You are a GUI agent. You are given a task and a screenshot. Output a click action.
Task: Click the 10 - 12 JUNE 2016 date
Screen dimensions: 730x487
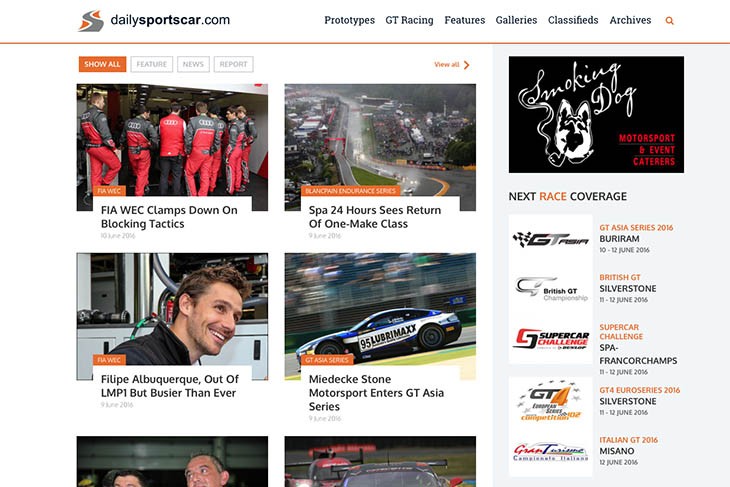coord(624,250)
